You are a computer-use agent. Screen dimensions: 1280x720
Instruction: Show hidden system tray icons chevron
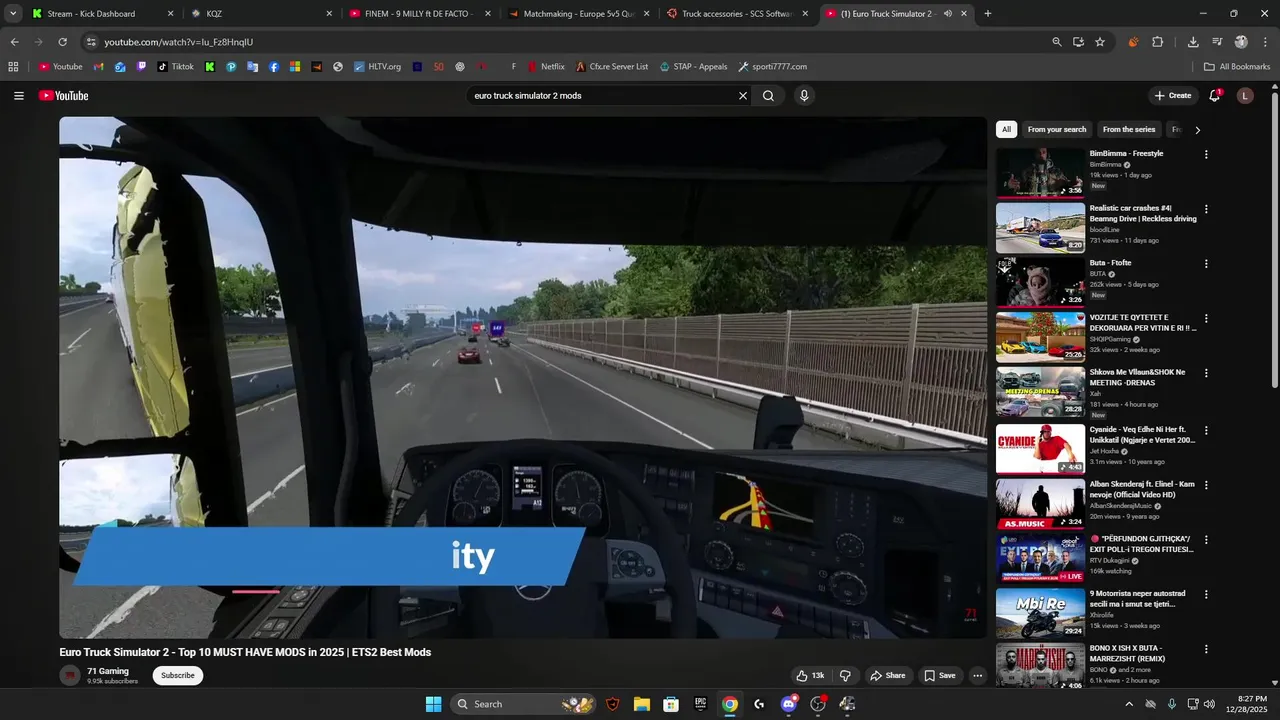(1129, 704)
